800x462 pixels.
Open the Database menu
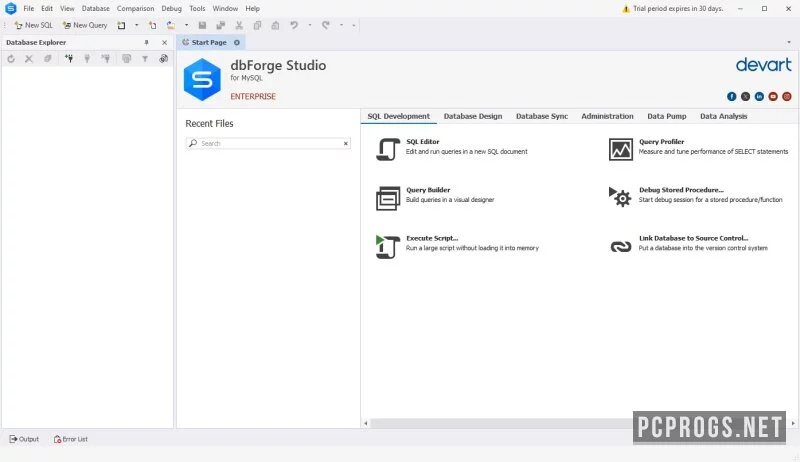[x=95, y=9]
